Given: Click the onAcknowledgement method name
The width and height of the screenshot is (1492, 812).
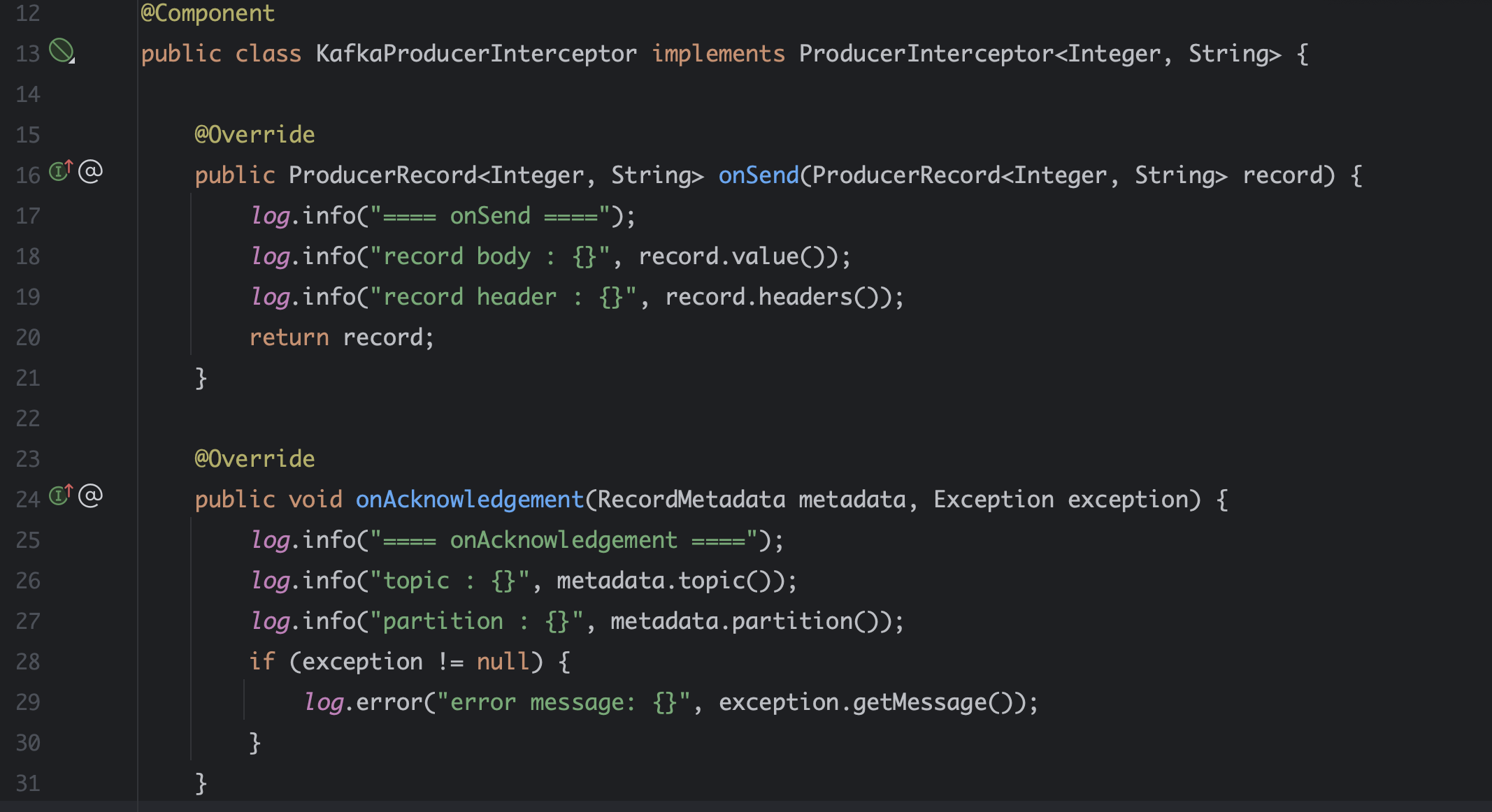Looking at the screenshot, I should point(469,500).
